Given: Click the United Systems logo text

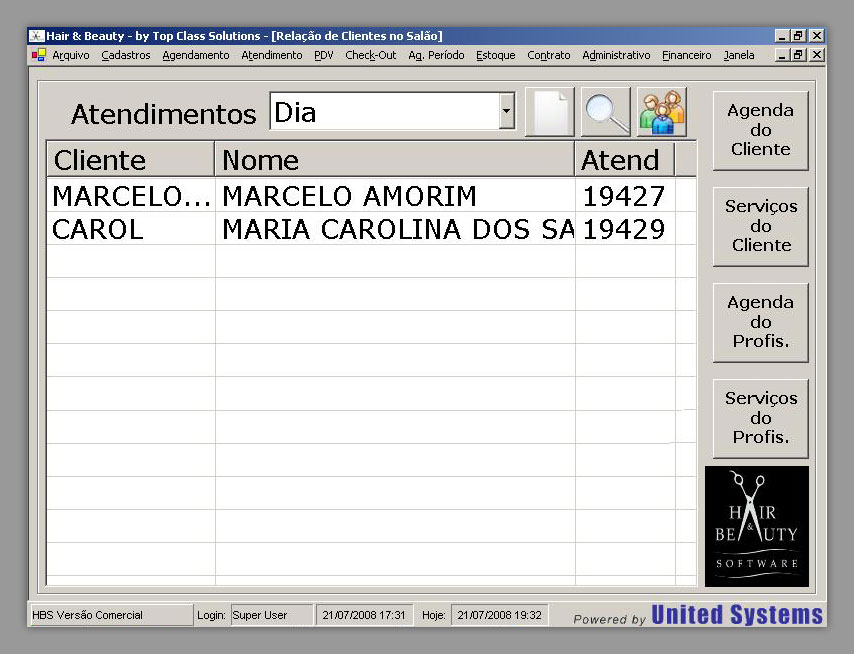Looking at the screenshot, I should (737, 614).
